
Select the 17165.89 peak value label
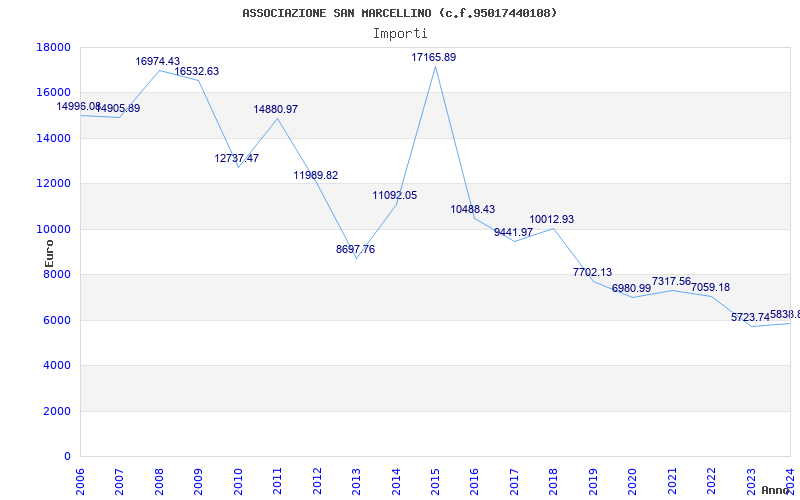434,57
